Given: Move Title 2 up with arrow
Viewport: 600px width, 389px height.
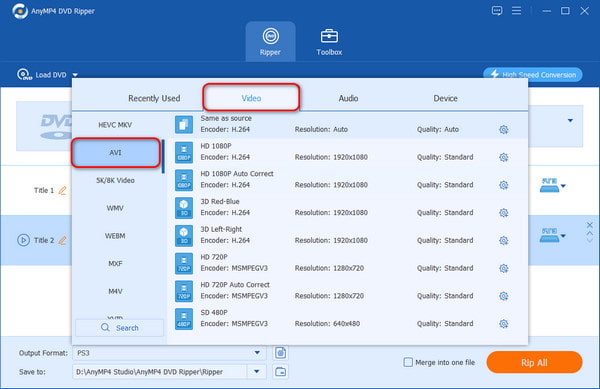Looking at the screenshot, I should (590, 233).
